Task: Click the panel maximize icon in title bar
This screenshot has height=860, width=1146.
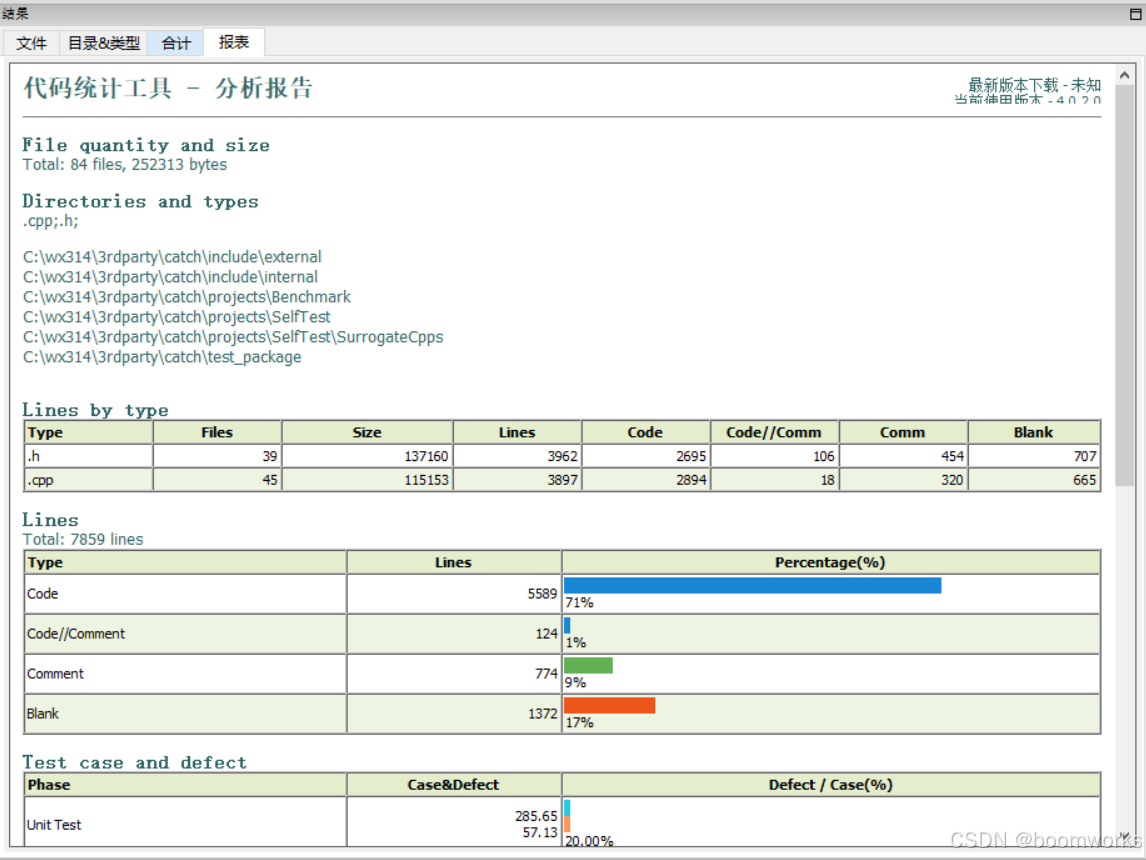Action: click(1136, 13)
